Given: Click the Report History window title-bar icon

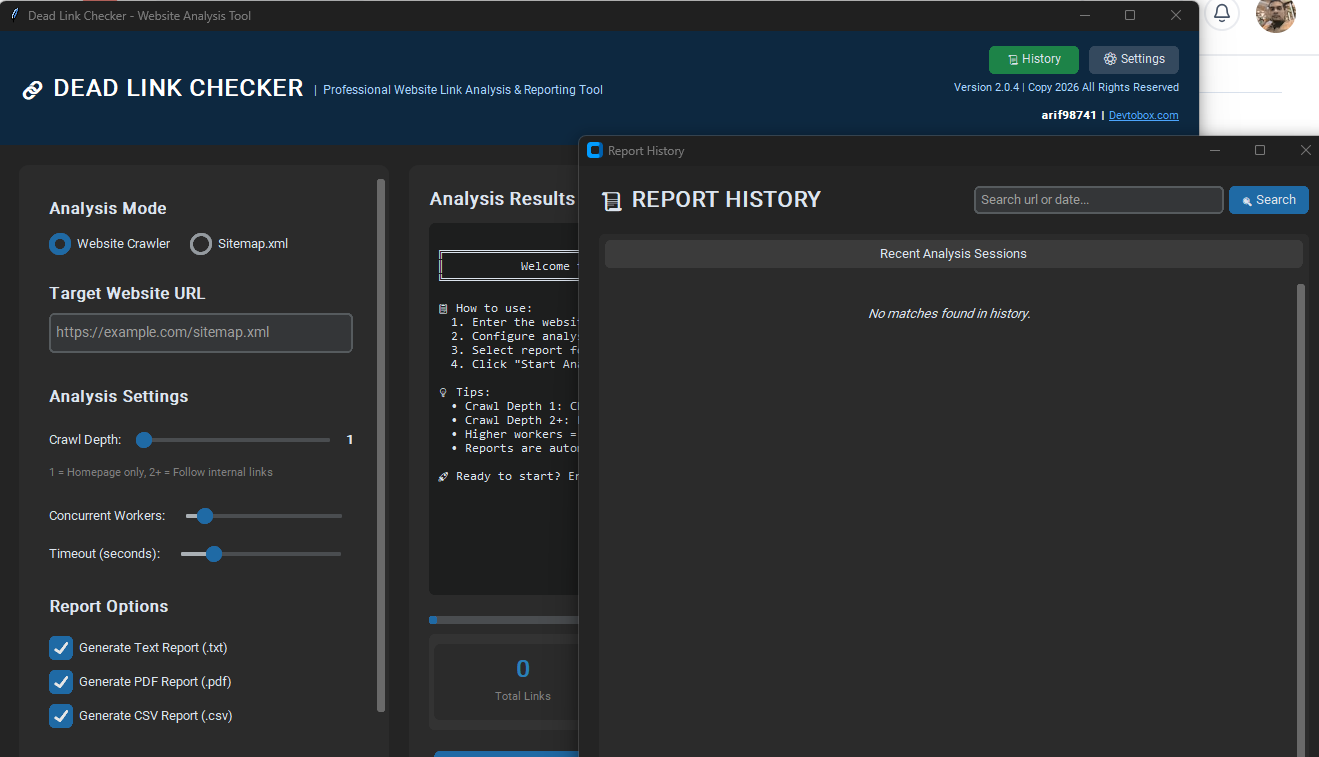Looking at the screenshot, I should click(x=594, y=149).
